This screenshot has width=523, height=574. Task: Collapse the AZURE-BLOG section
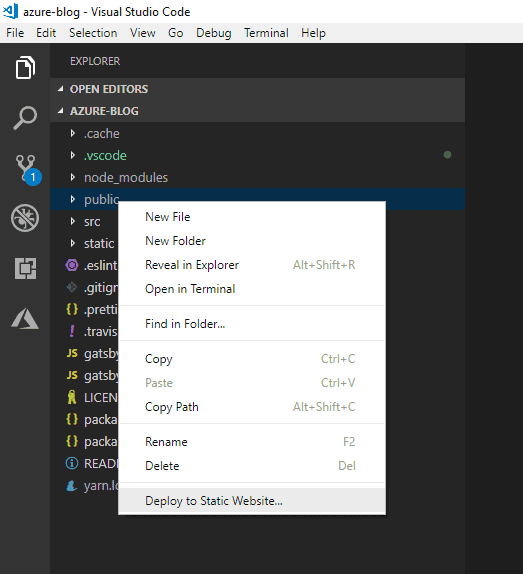coord(61,111)
